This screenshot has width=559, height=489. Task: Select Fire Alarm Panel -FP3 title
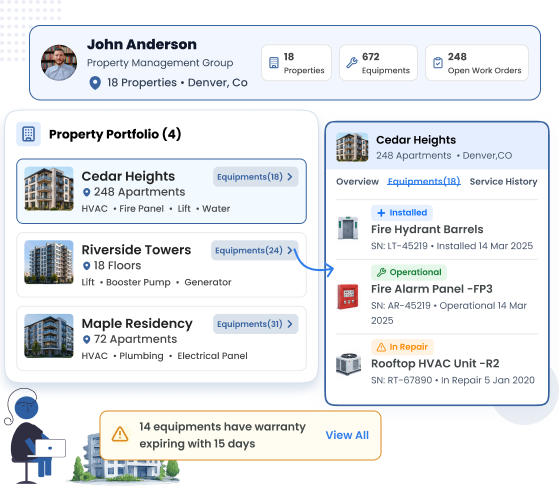(432, 289)
